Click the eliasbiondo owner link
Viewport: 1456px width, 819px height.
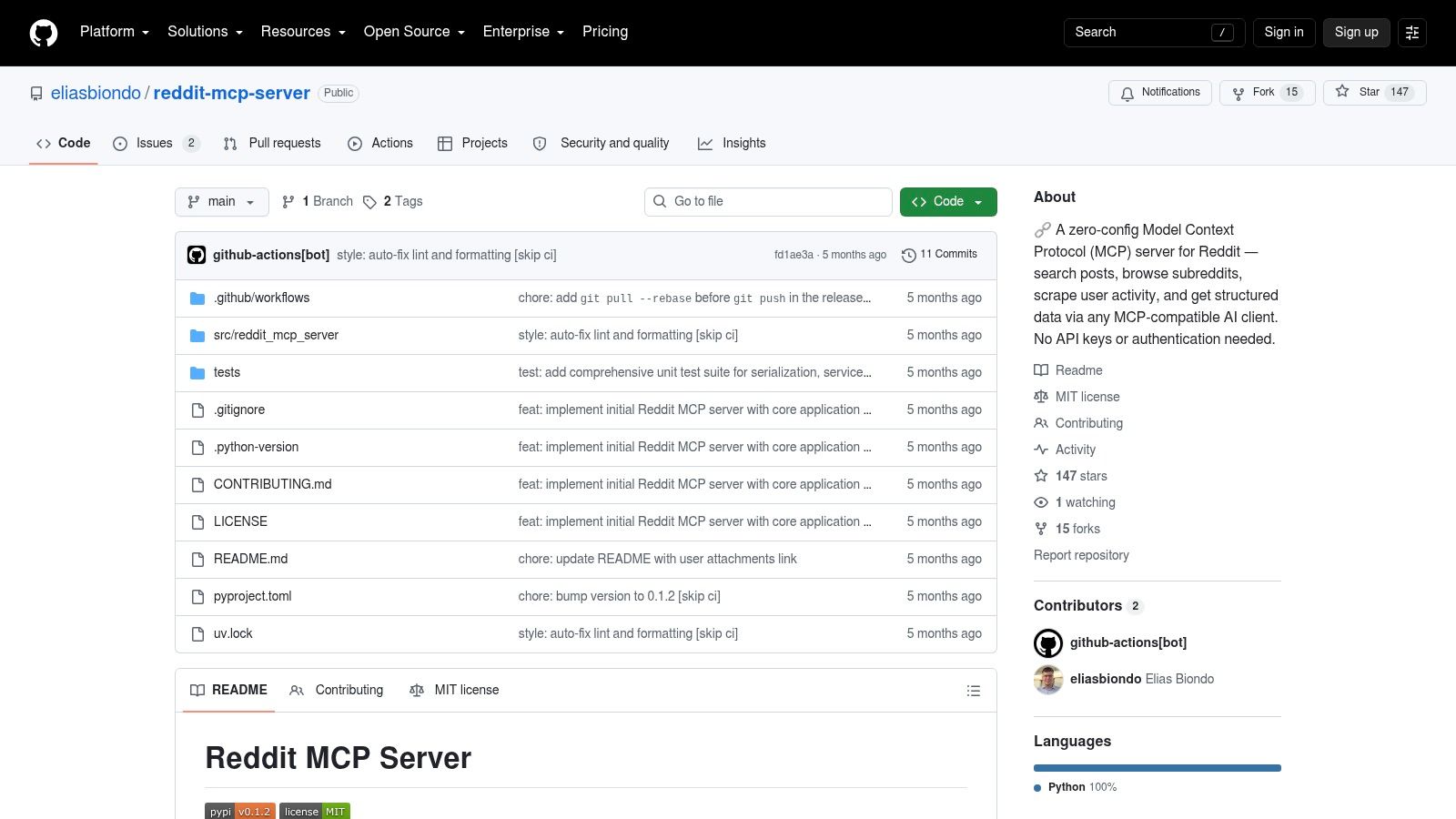pyautogui.click(x=96, y=93)
